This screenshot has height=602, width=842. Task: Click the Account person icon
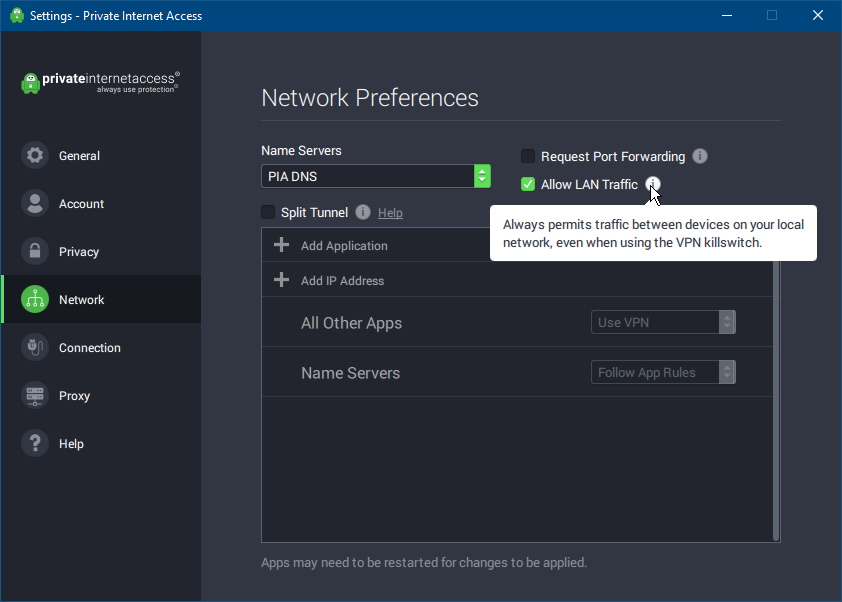point(35,204)
